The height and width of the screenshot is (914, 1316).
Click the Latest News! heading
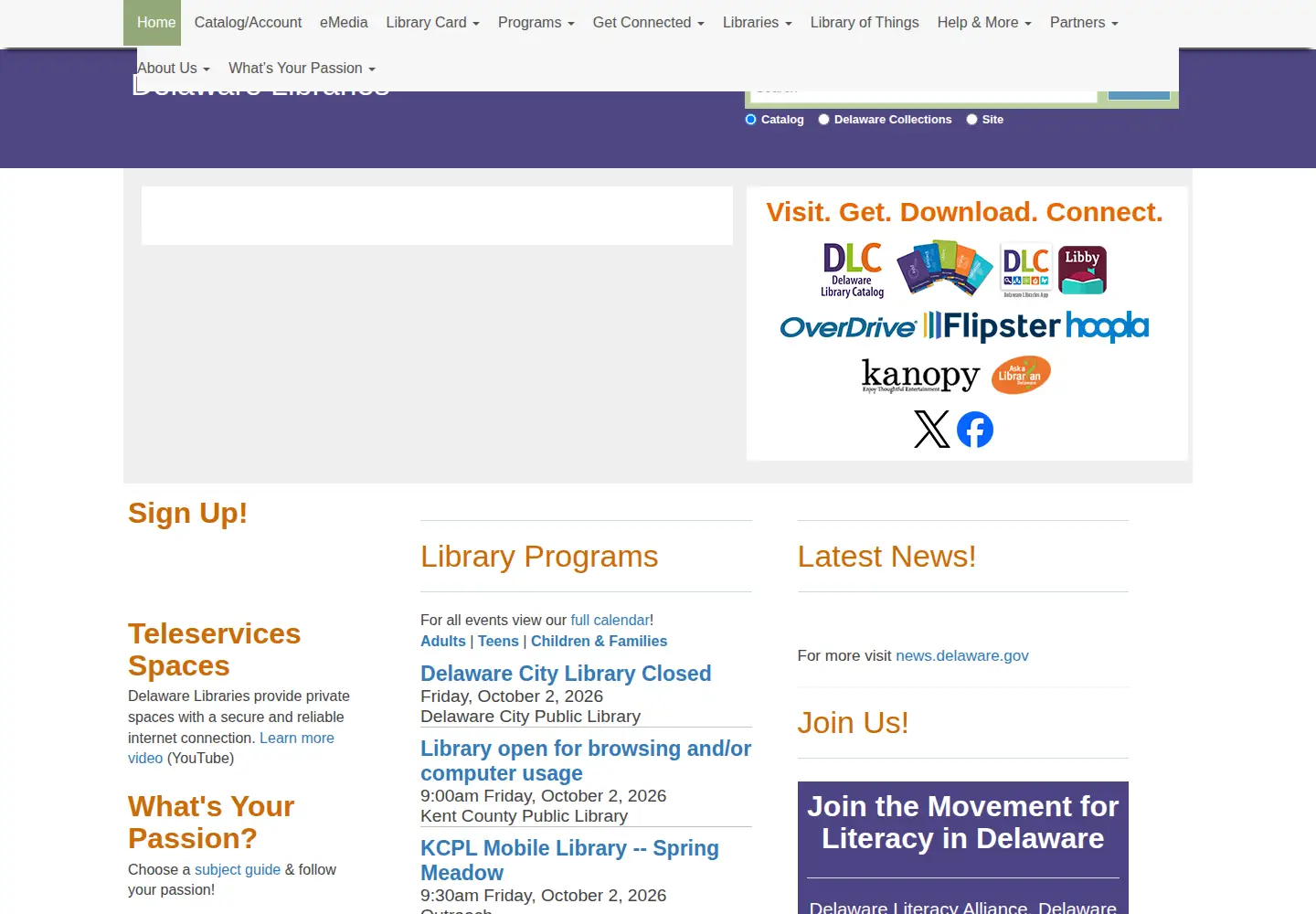[886, 557]
